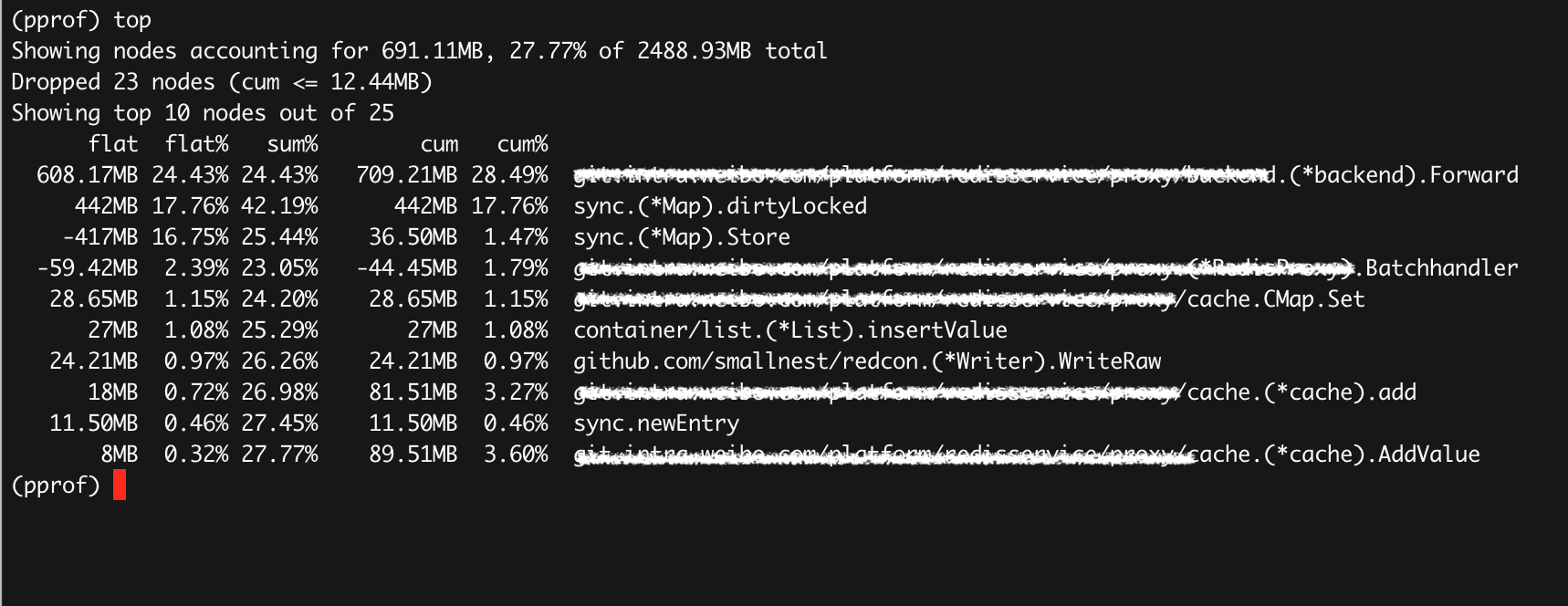Click the 'flat' column header

click(113, 144)
